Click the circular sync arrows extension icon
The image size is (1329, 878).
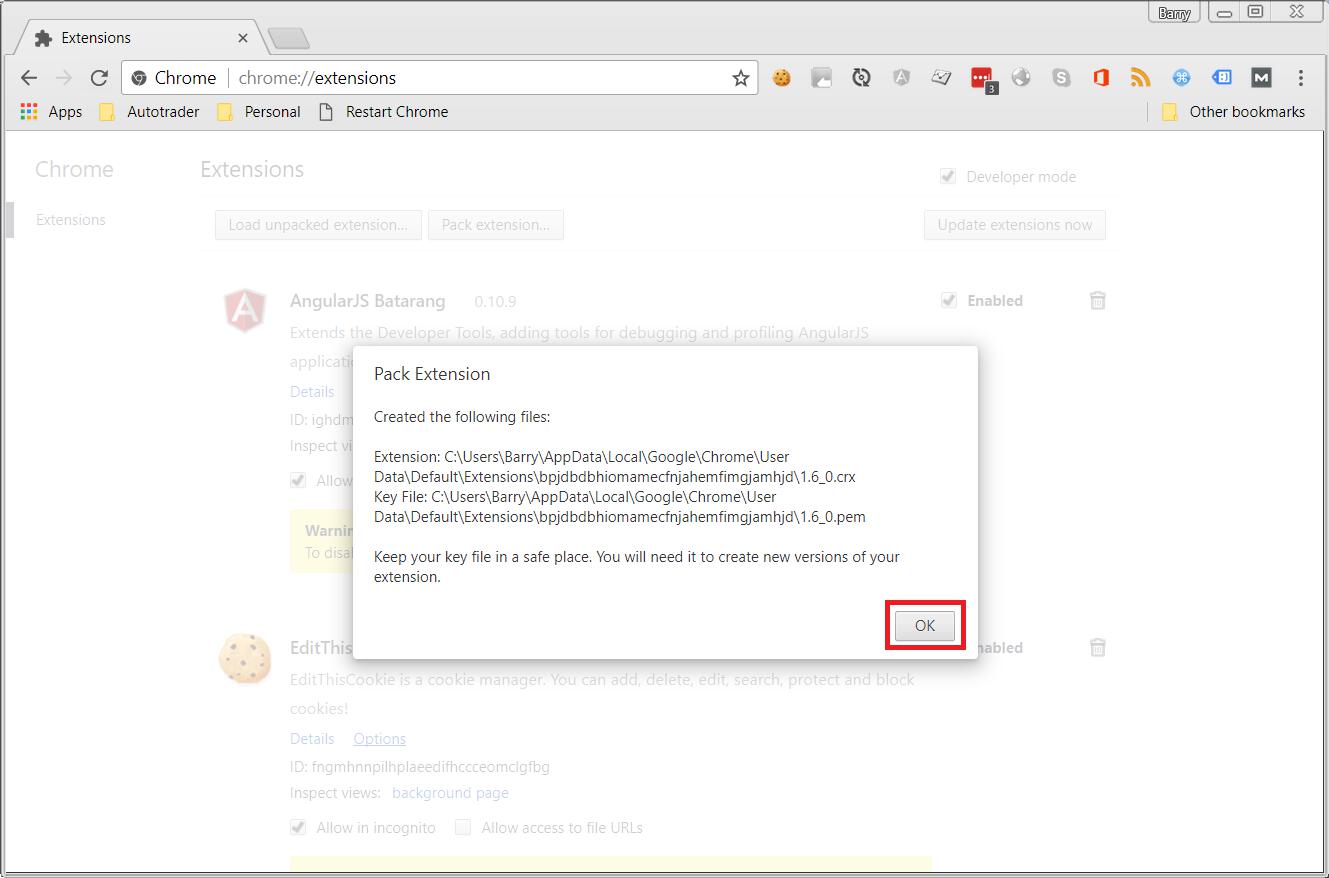click(x=861, y=78)
